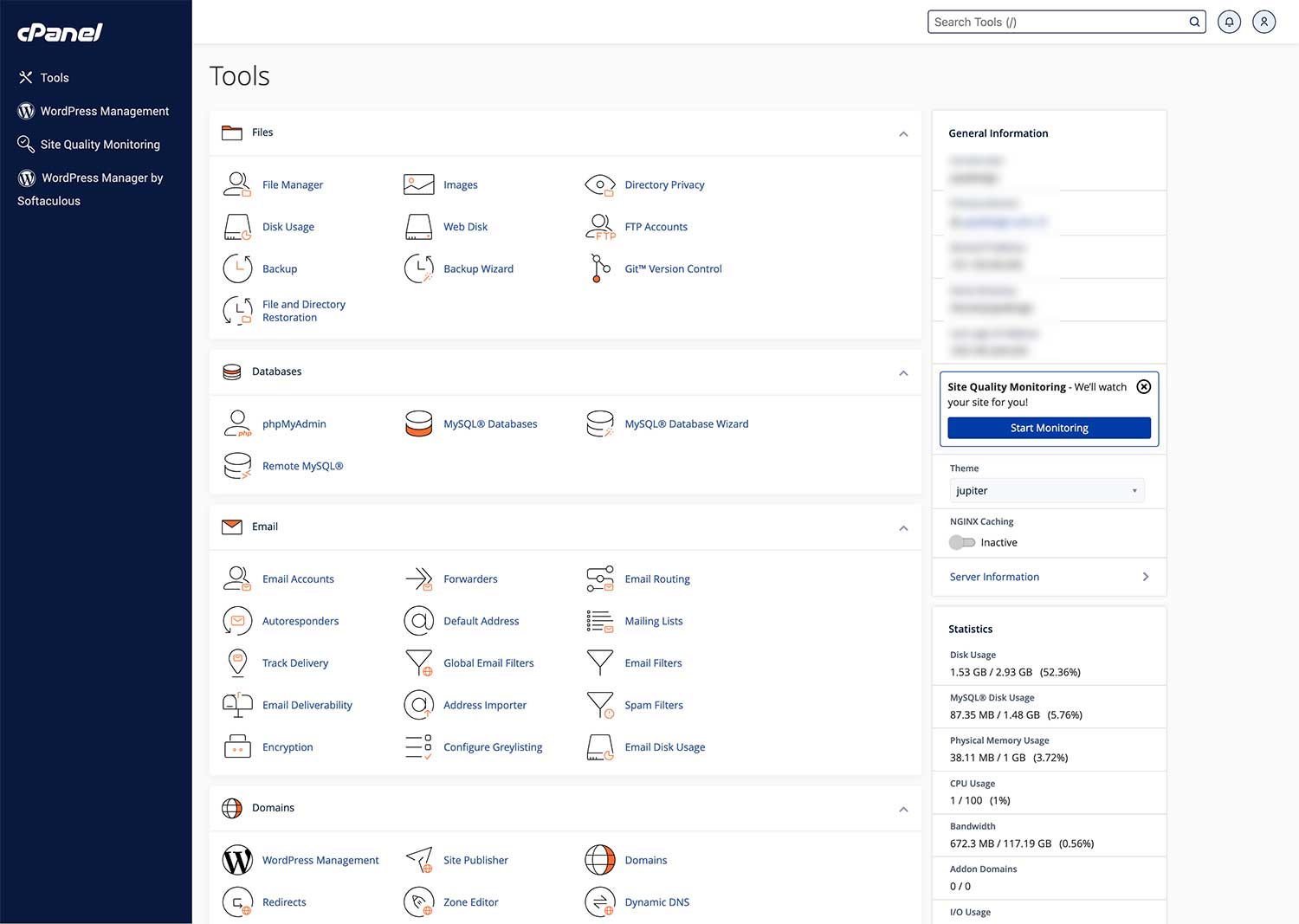Open the Web Disk icon
Viewport: 1299px width, 924px height.
[x=418, y=227]
